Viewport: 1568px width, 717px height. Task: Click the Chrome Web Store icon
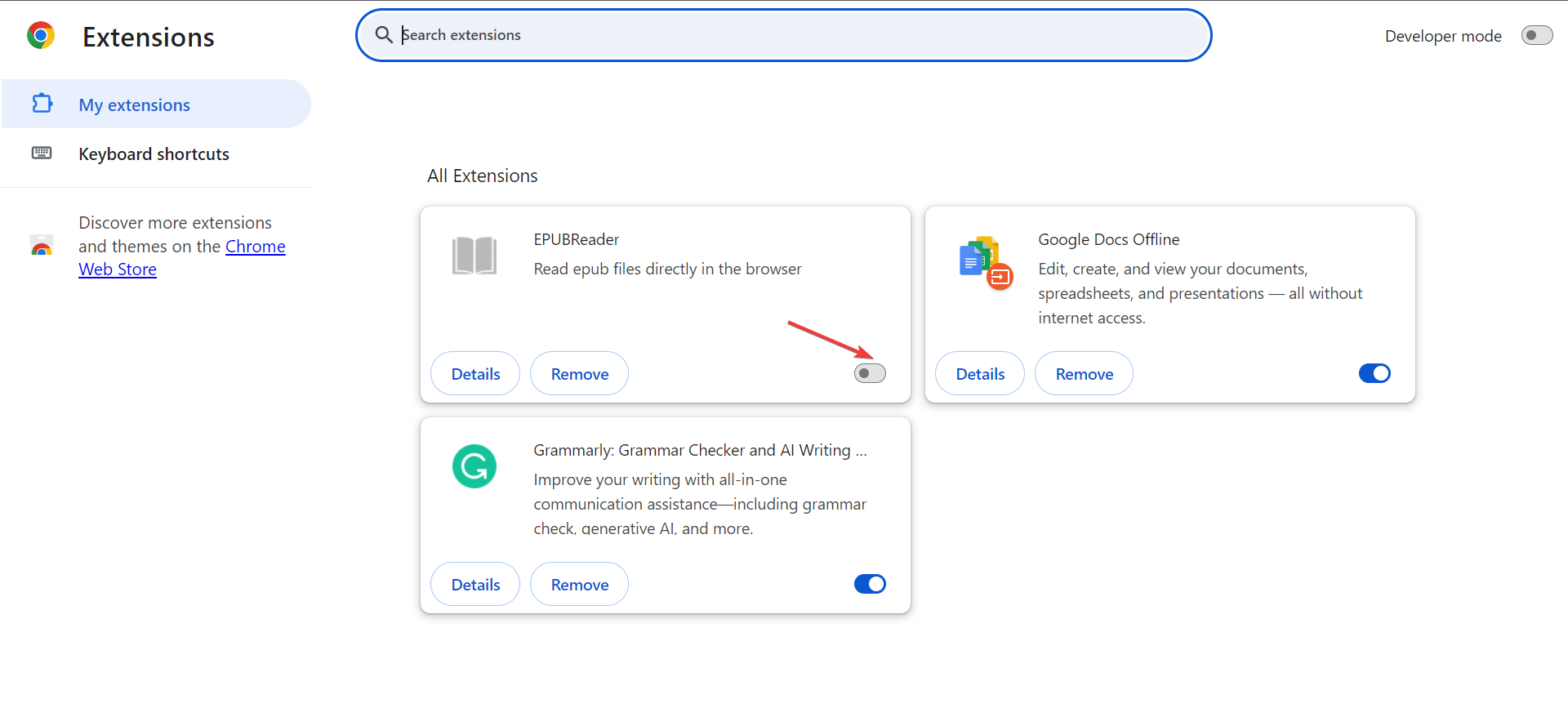[x=42, y=245]
